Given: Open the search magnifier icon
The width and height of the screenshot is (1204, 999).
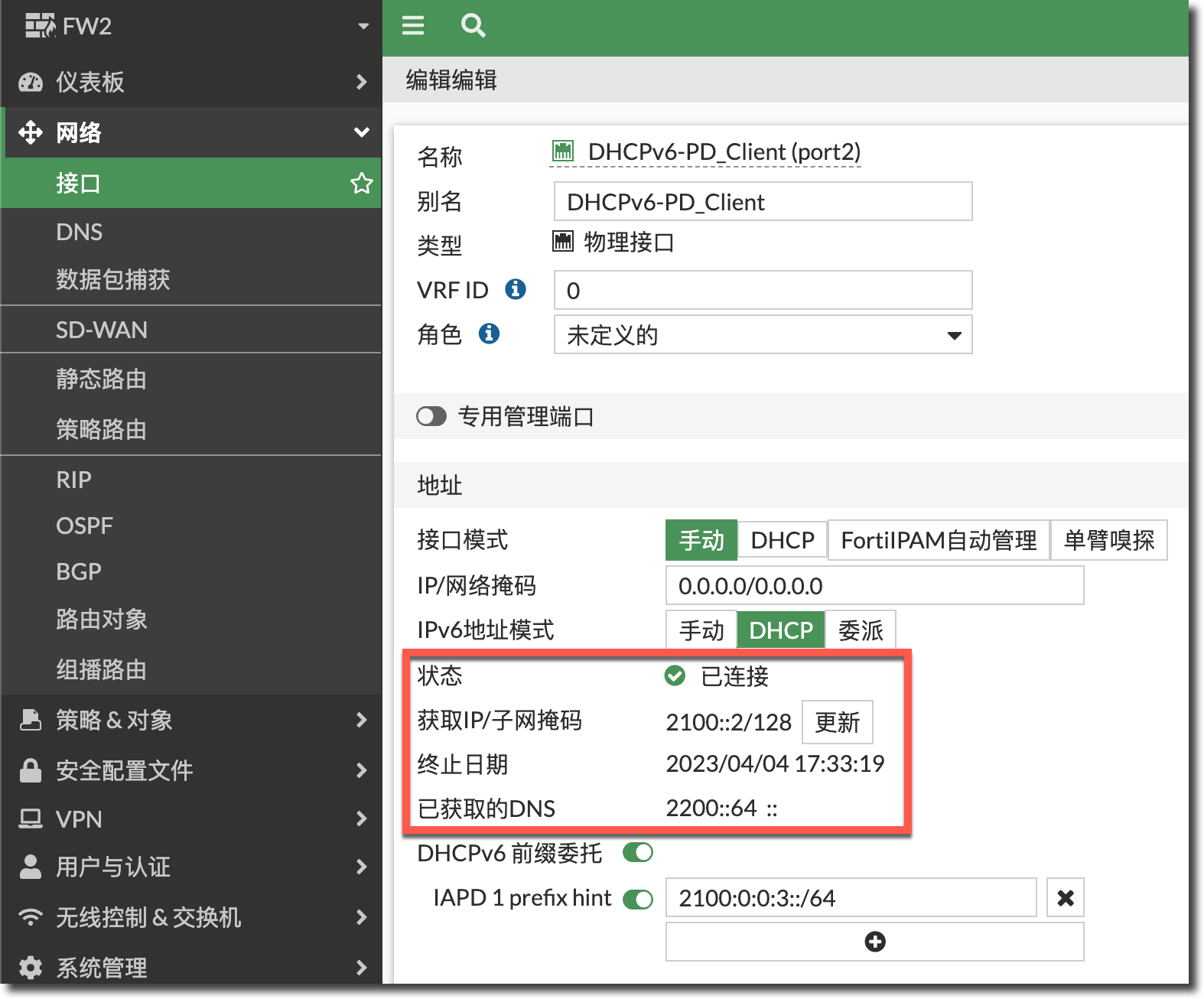Looking at the screenshot, I should click(x=473, y=26).
